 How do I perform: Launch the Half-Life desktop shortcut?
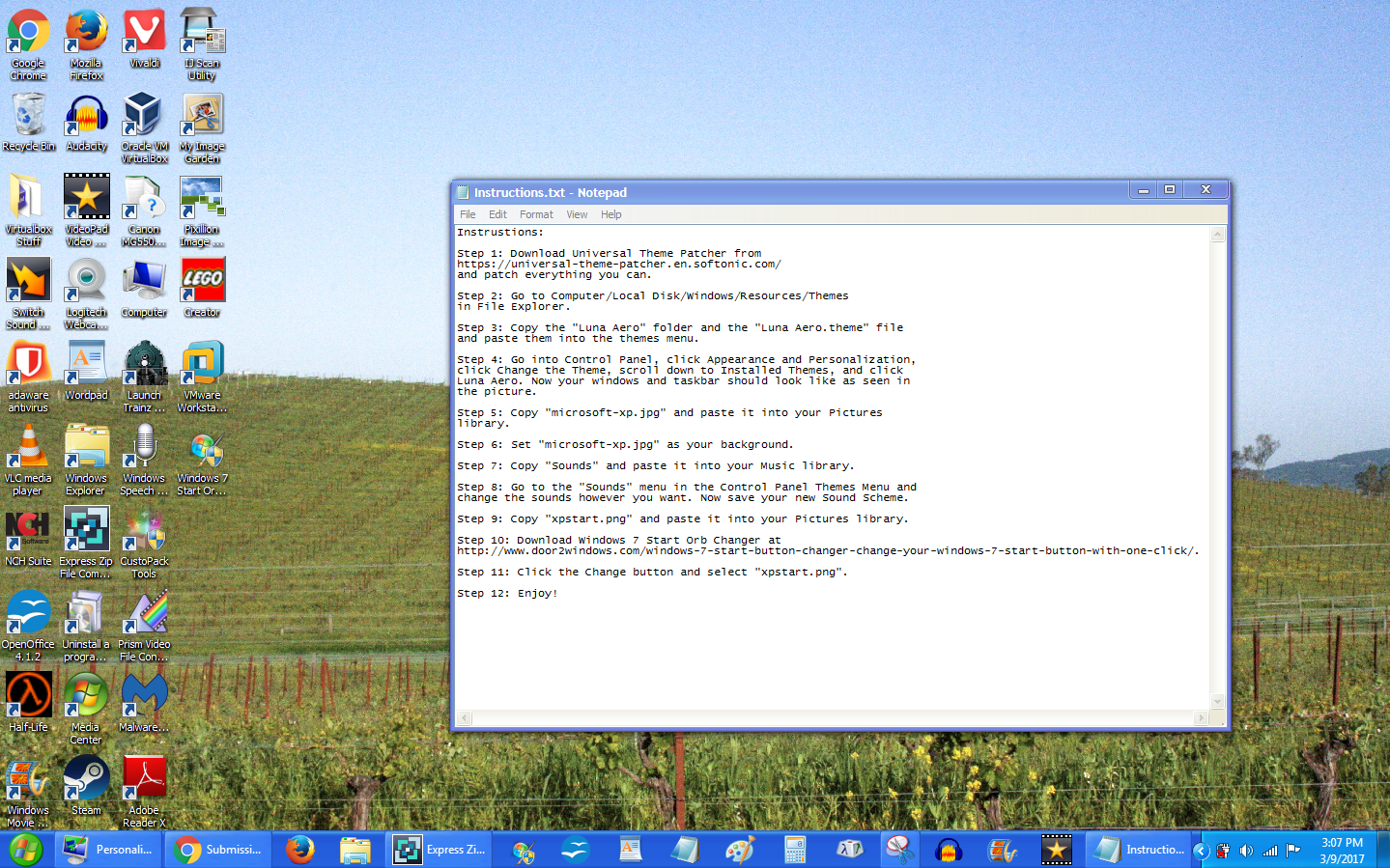(x=28, y=703)
